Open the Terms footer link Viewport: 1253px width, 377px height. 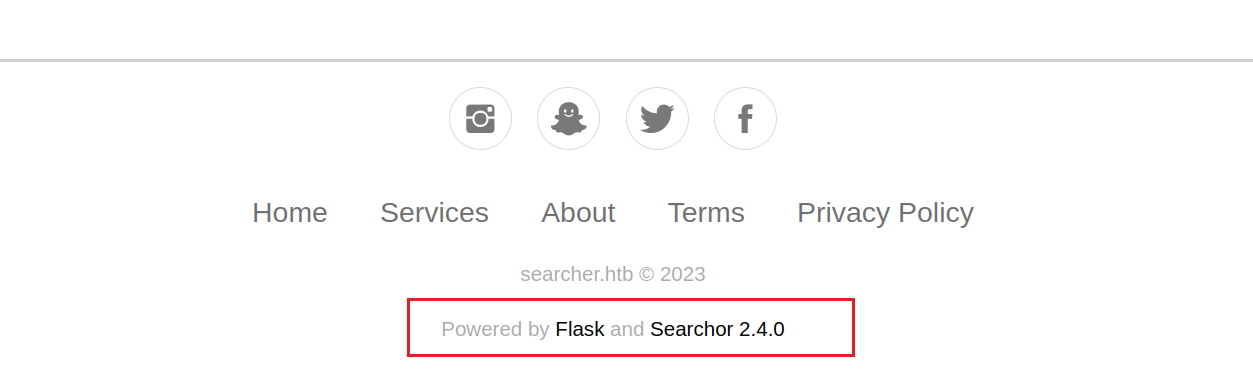click(x=706, y=213)
